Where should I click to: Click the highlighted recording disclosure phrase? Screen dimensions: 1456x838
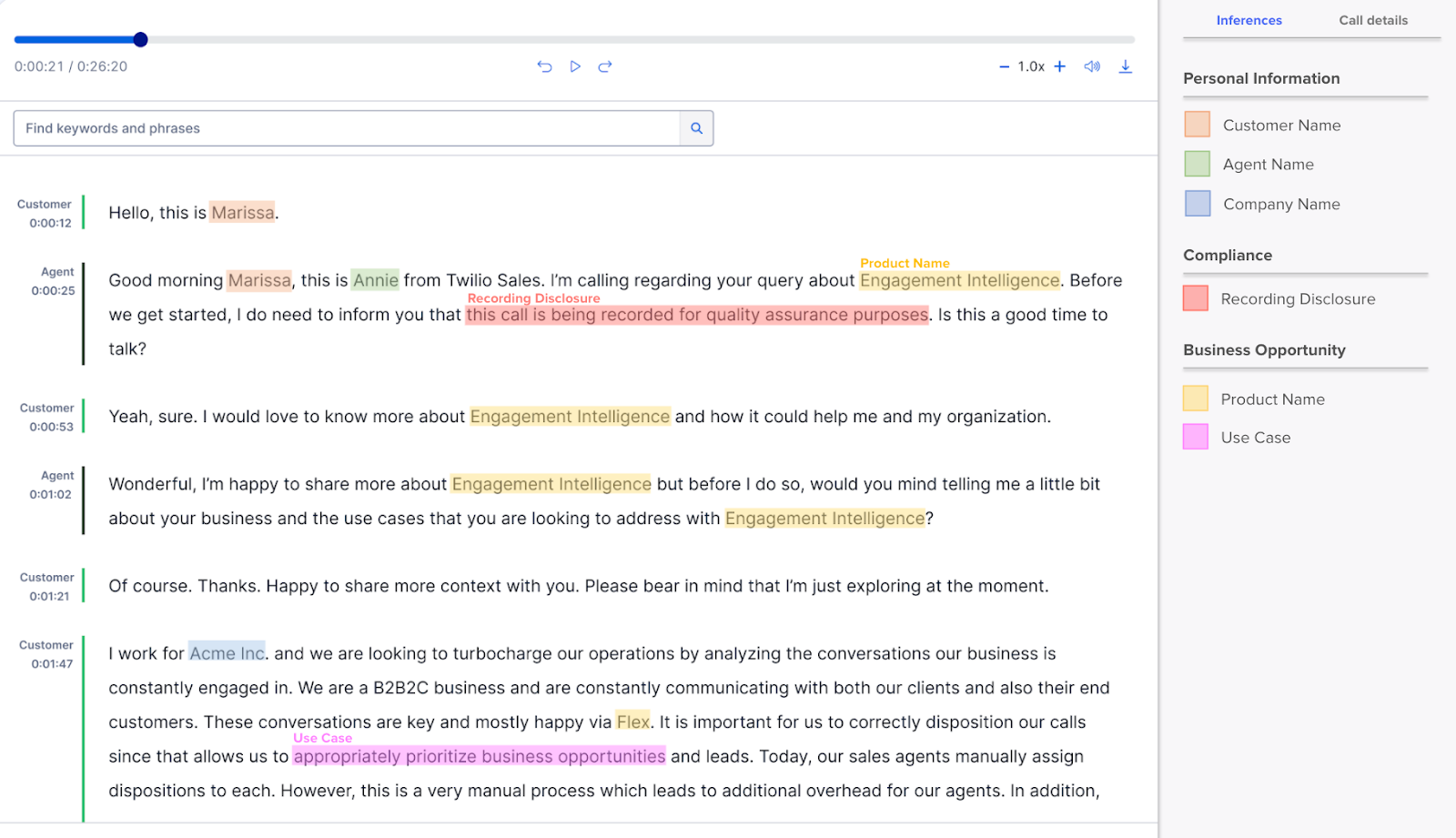[x=697, y=315]
